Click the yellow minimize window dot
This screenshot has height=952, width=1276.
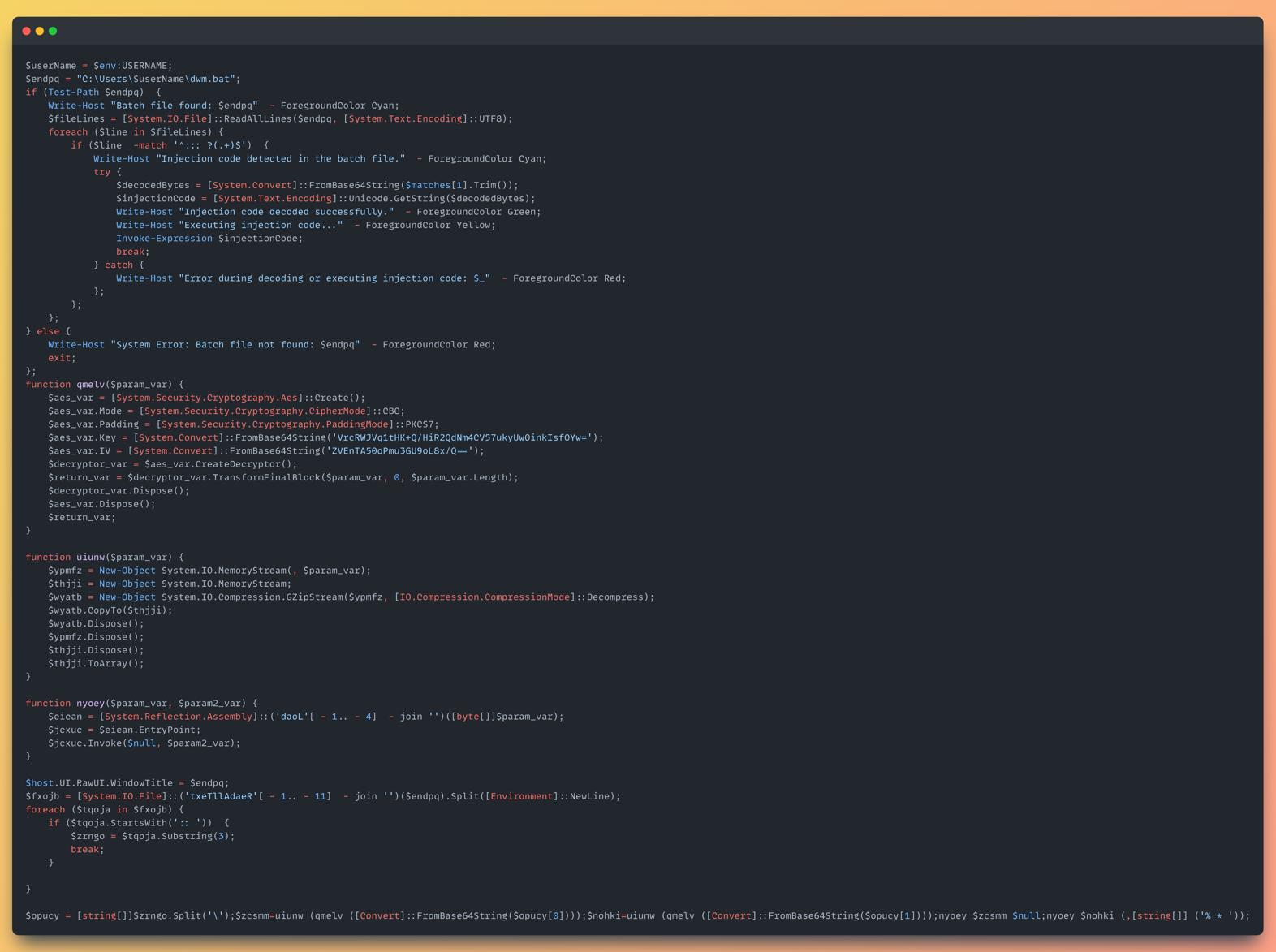click(40, 31)
